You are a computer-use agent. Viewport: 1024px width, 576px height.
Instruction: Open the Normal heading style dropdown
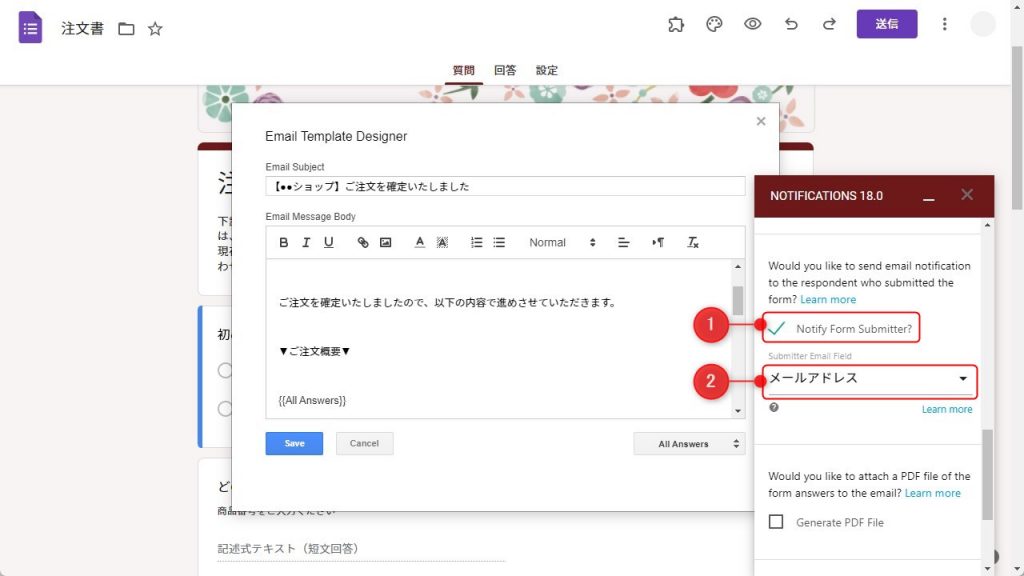point(562,242)
